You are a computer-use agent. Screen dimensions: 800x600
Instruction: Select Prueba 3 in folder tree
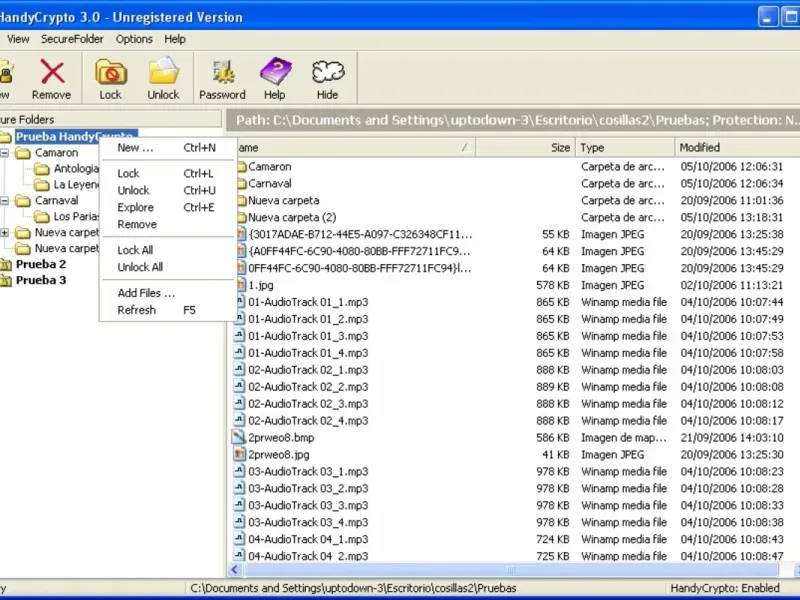click(x=41, y=281)
